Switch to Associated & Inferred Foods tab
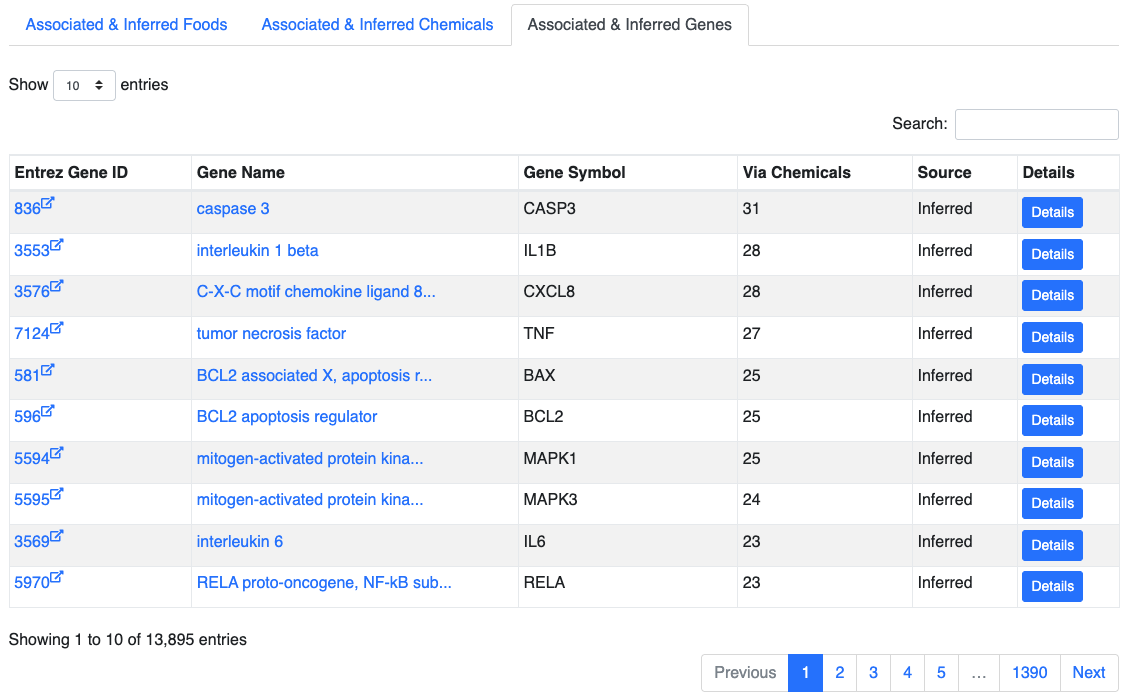 point(127,25)
